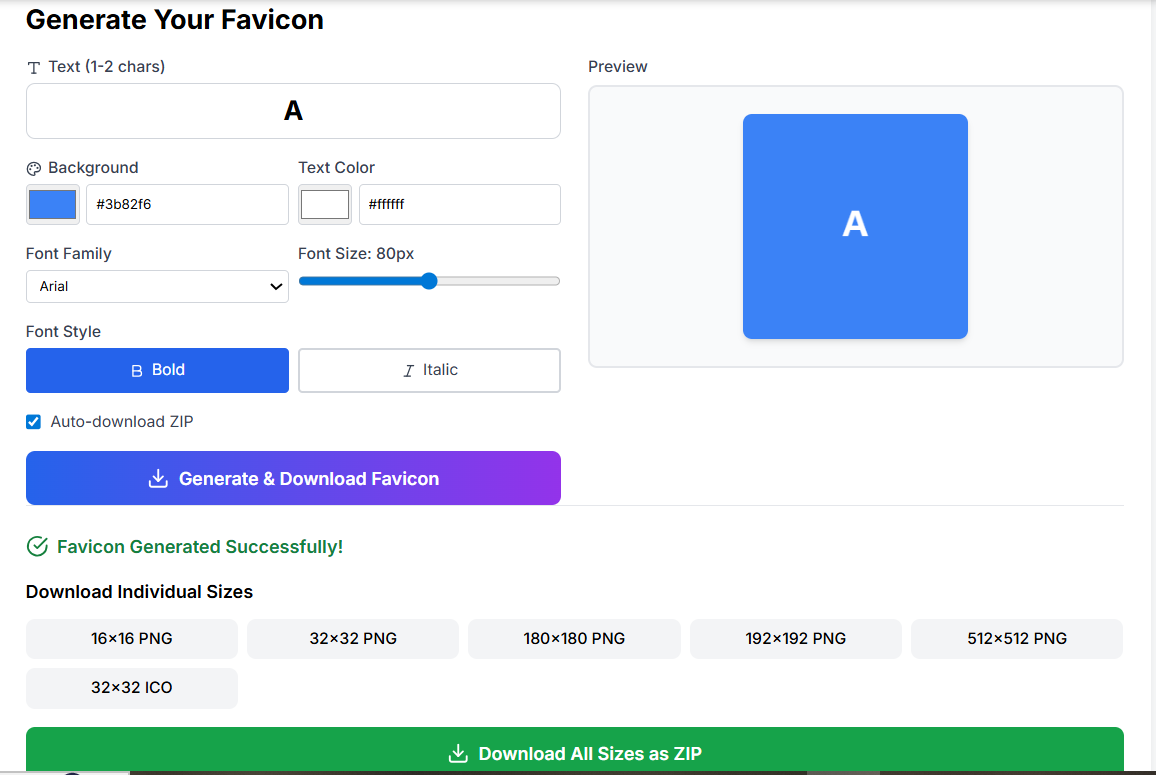Open the blue background color picker swatch
The height and width of the screenshot is (775, 1156).
(x=52, y=204)
